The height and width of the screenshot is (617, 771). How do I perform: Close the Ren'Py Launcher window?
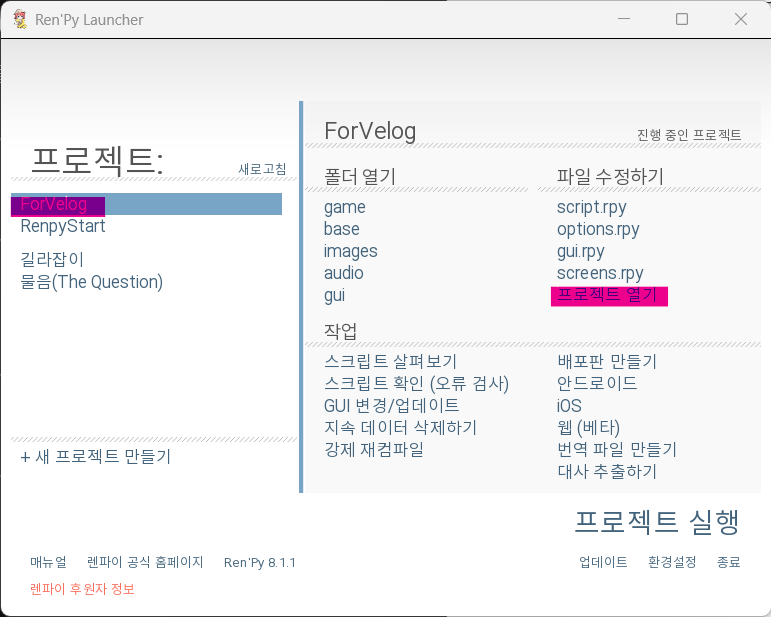click(741, 19)
